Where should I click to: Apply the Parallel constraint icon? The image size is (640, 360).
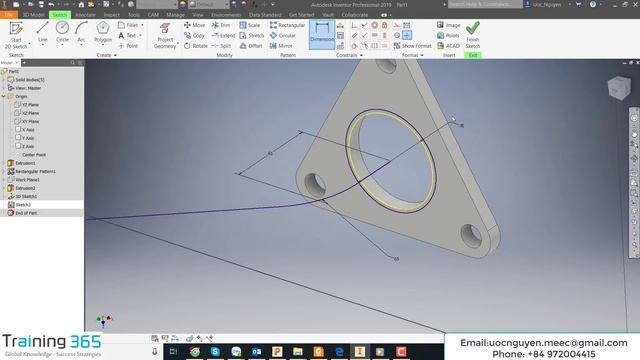pyautogui.click(x=354, y=36)
